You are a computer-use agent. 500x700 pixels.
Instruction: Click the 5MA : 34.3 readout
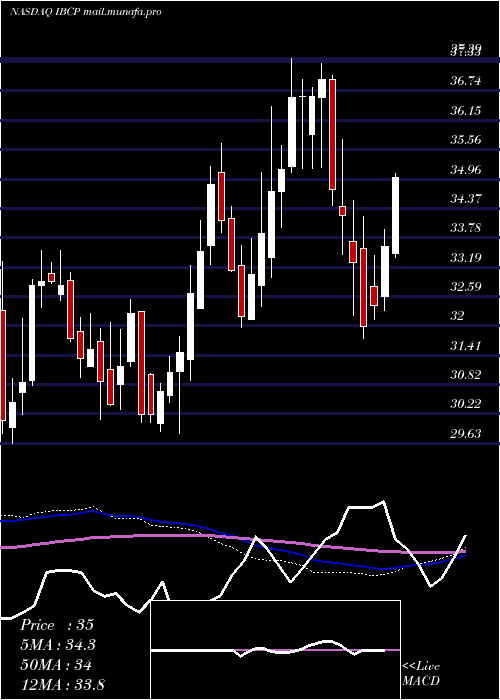point(58,645)
